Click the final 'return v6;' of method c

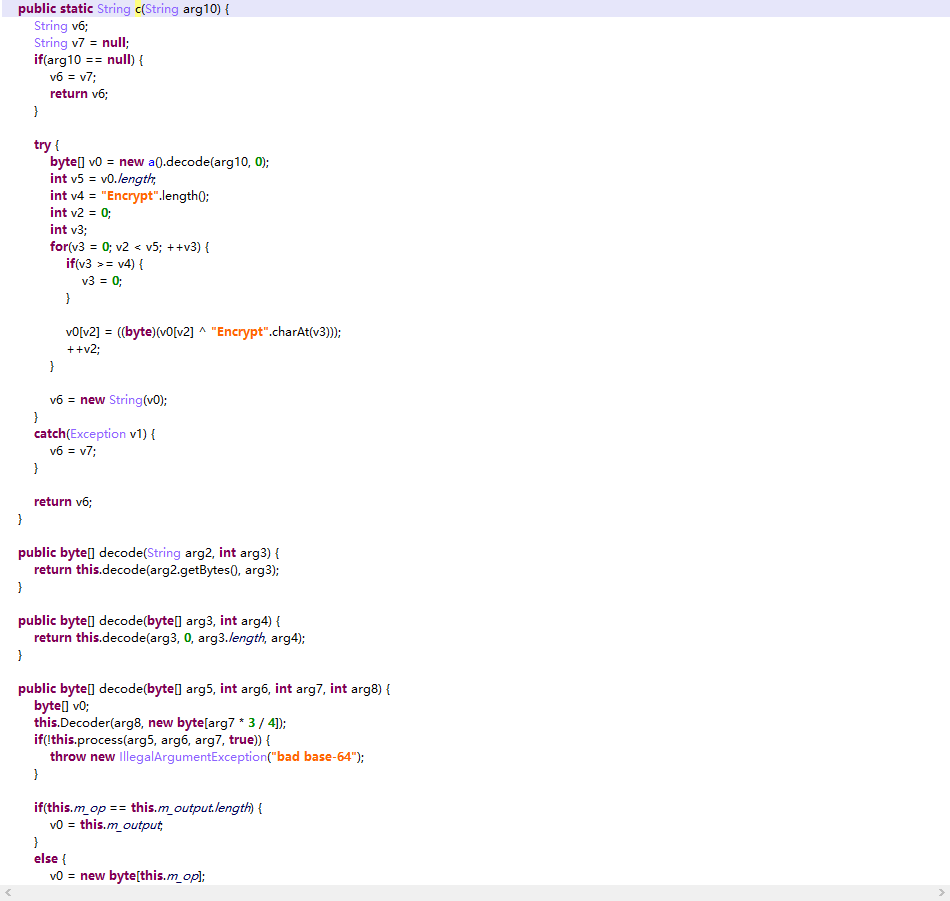[63, 502]
